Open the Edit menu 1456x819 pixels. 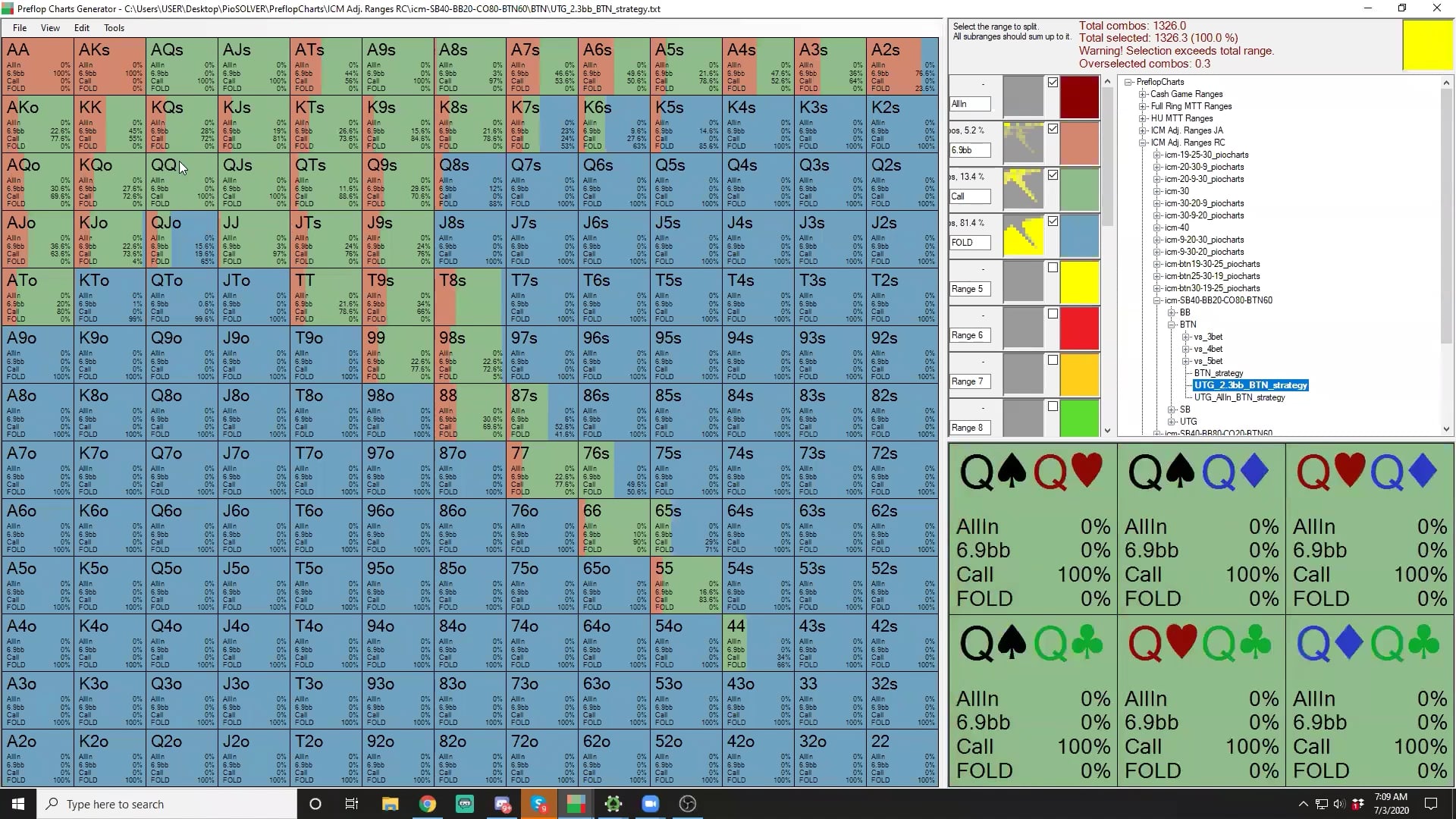[x=81, y=28]
